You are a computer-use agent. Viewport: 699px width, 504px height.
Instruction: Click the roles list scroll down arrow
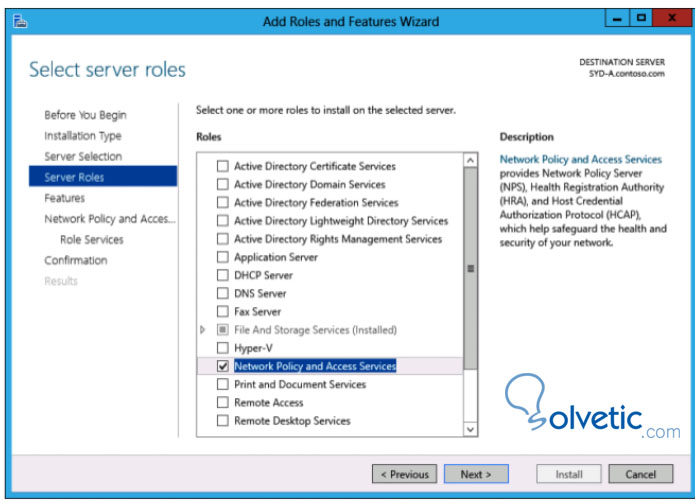tap(470, 429)
